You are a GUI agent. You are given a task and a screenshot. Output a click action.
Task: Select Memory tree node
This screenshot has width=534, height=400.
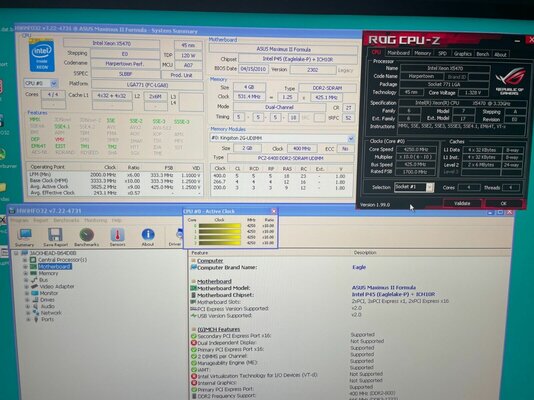48,273
